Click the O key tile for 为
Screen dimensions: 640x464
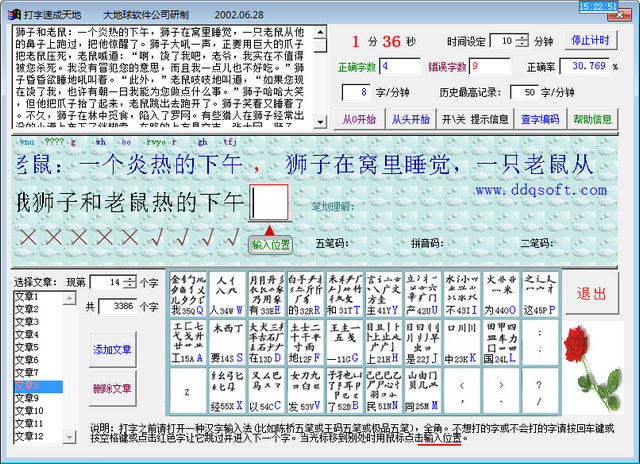(x=501, y=295)
